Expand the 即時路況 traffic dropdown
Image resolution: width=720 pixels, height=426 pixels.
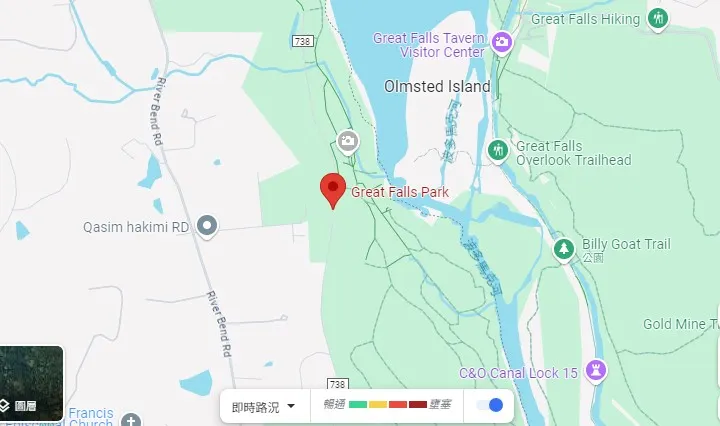coord(264,406)
